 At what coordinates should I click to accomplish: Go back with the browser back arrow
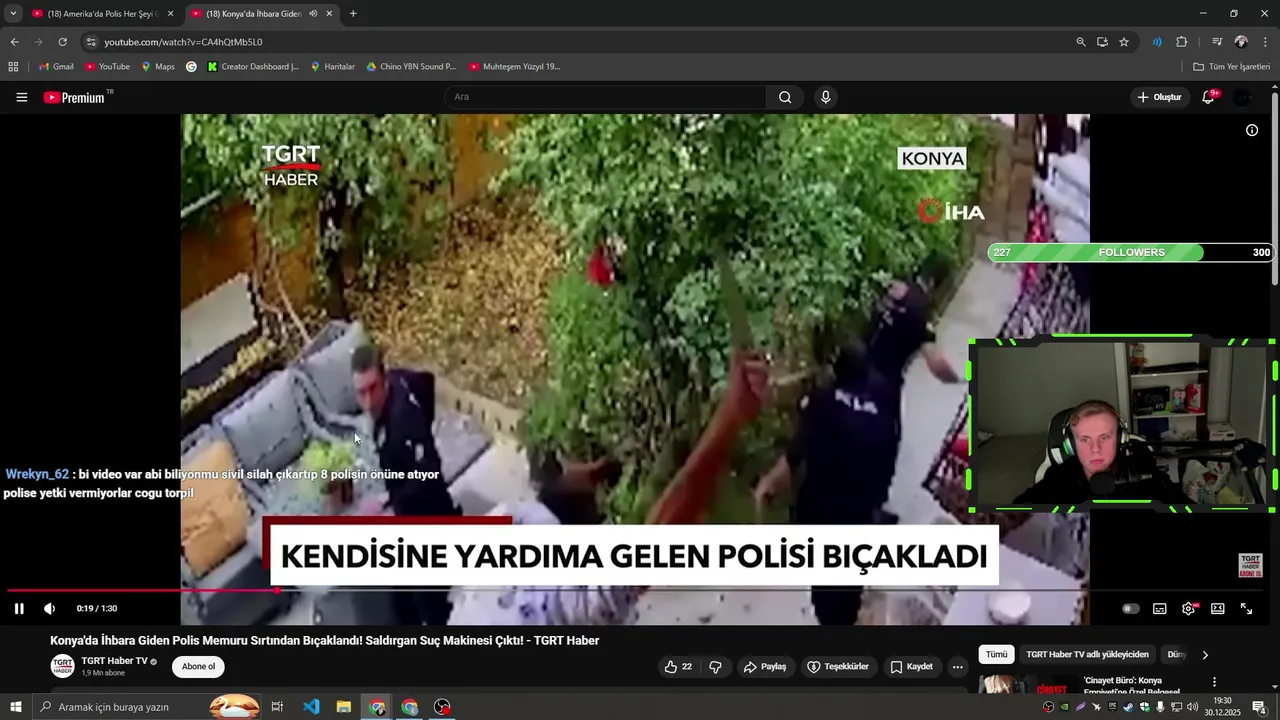[x=14, y=42]
